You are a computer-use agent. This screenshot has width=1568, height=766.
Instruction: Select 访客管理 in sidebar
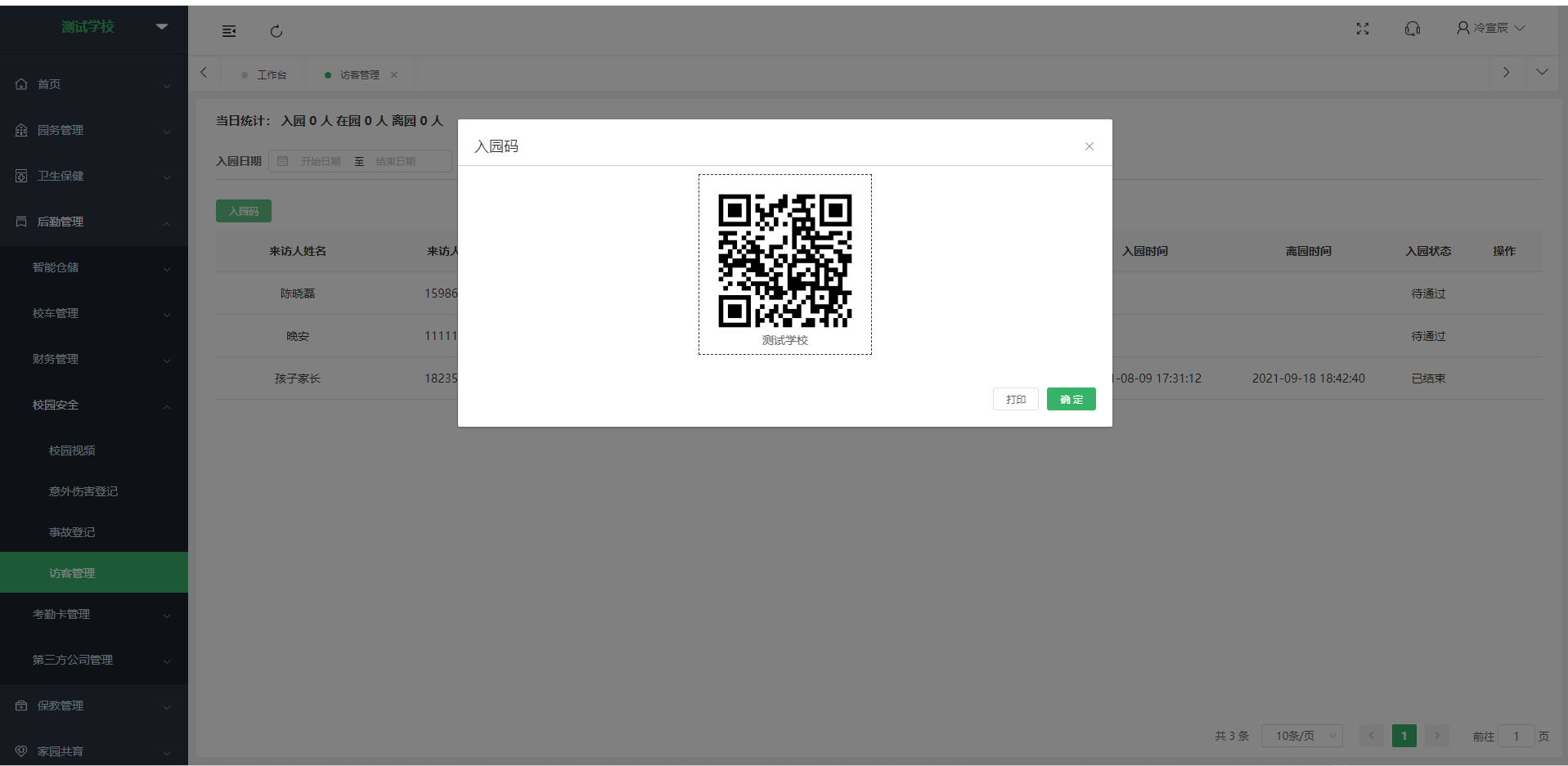click(94, 572)
